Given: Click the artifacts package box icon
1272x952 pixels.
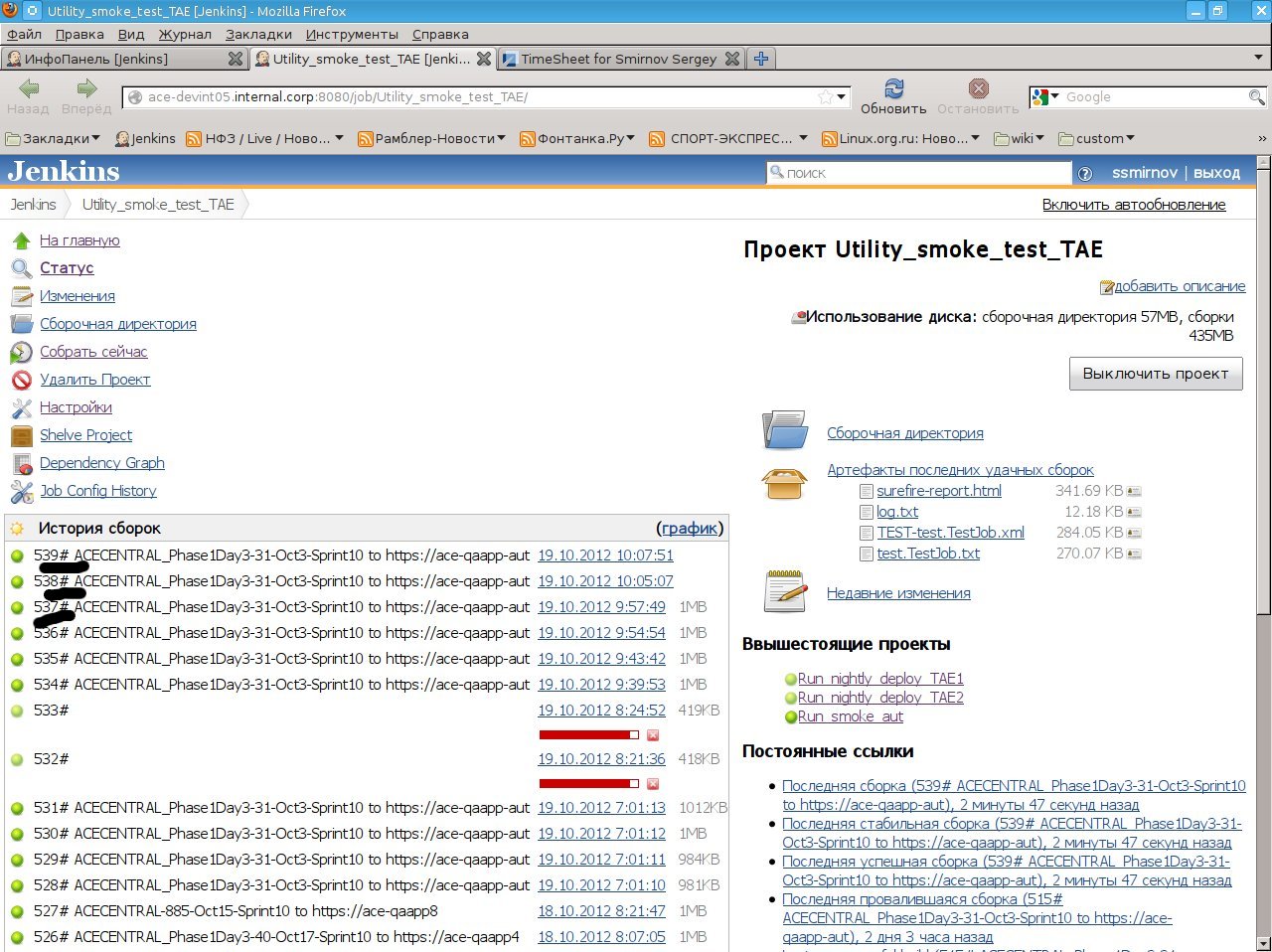Looking at the screenshot, I should [784, 484].
